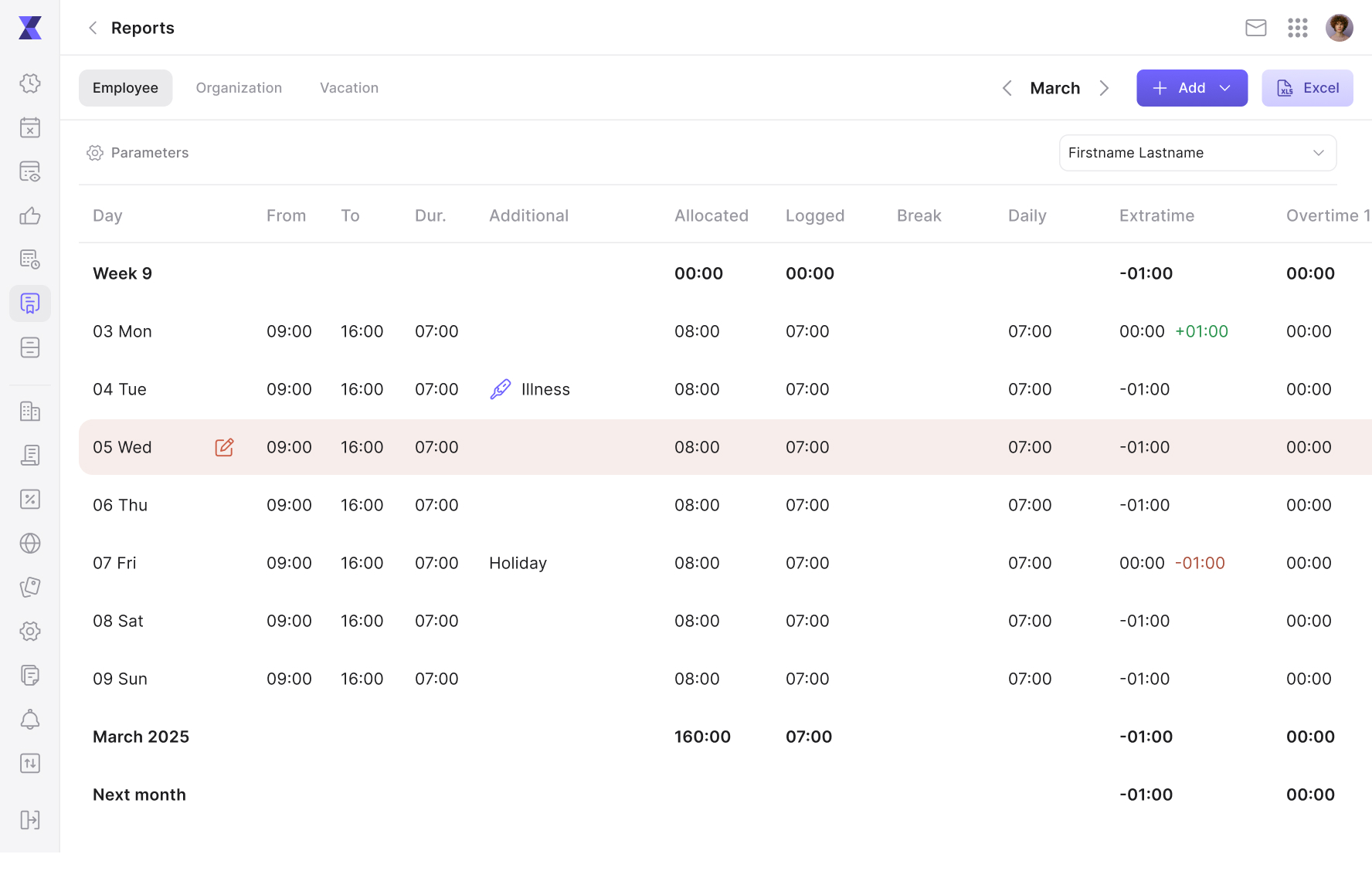This screenshot has height=871, width=1372.
Task: Click the Reports page title
Action: tap(143, 28)
